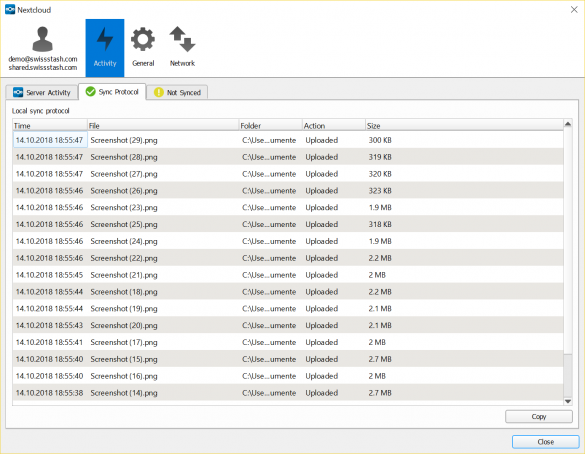Image resolution: width=585 pixels, height=454 pixels.
Task: Click the 300 KB size cell
Action: click(380, 140)
